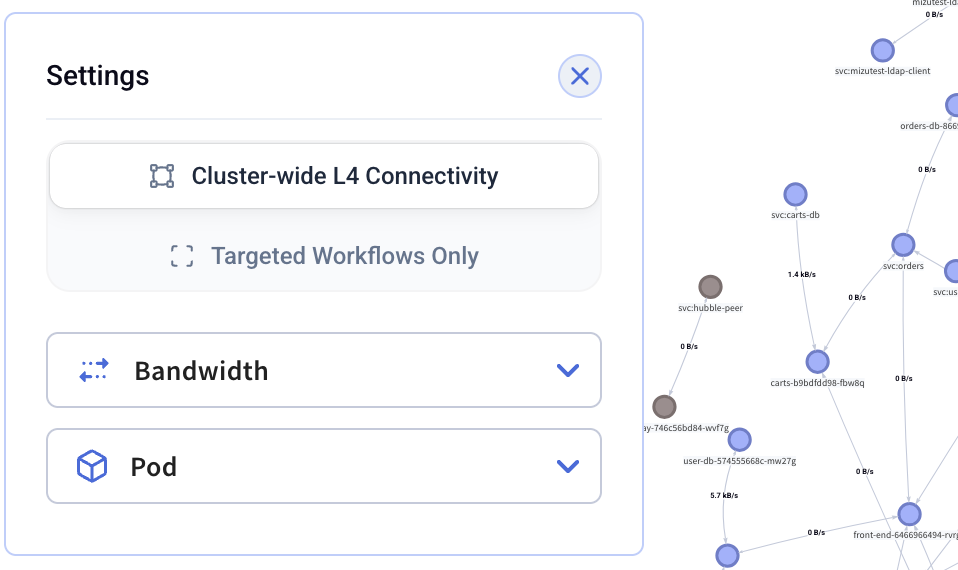This screenshot has width=958, height=570.
Task: Select the svc:hubble-peer gray node
Action: [x=710, y=288]
